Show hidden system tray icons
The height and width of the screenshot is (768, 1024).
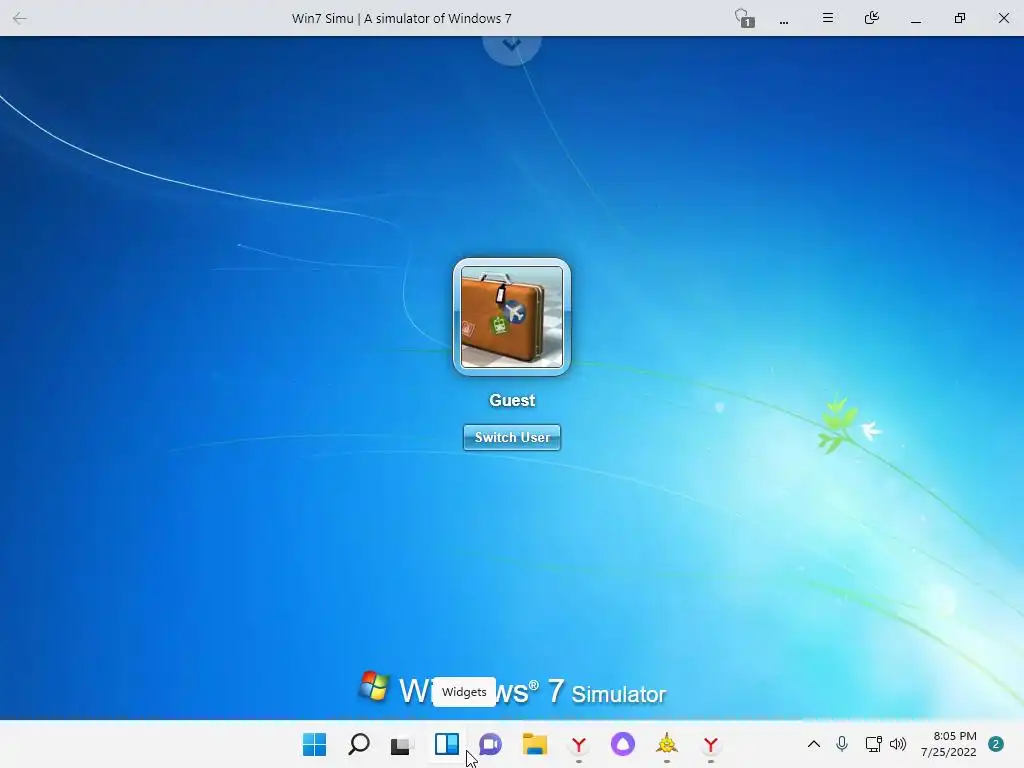tap(814, 744)
